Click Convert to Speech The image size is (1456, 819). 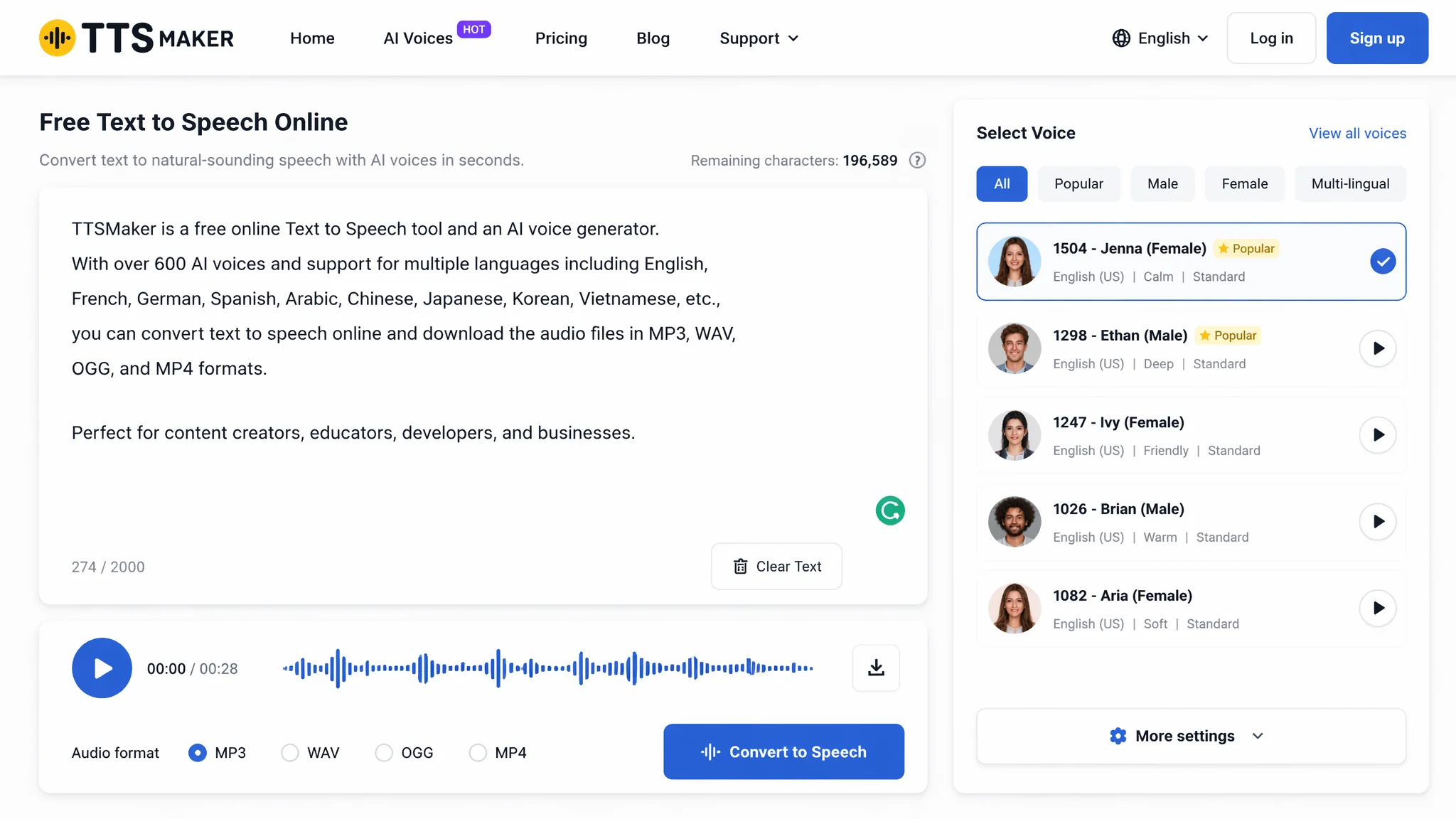tap(783, 752)
